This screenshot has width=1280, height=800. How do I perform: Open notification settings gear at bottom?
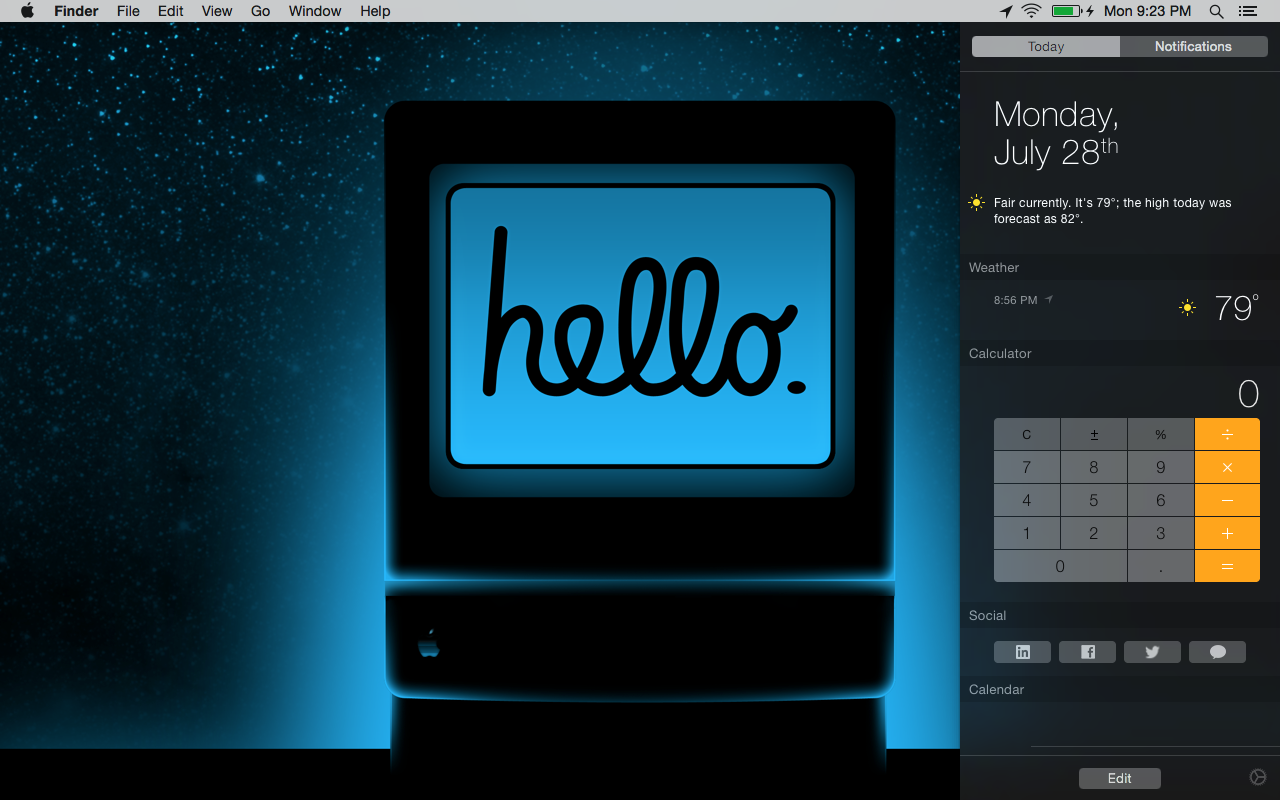tap(1258, 777)
